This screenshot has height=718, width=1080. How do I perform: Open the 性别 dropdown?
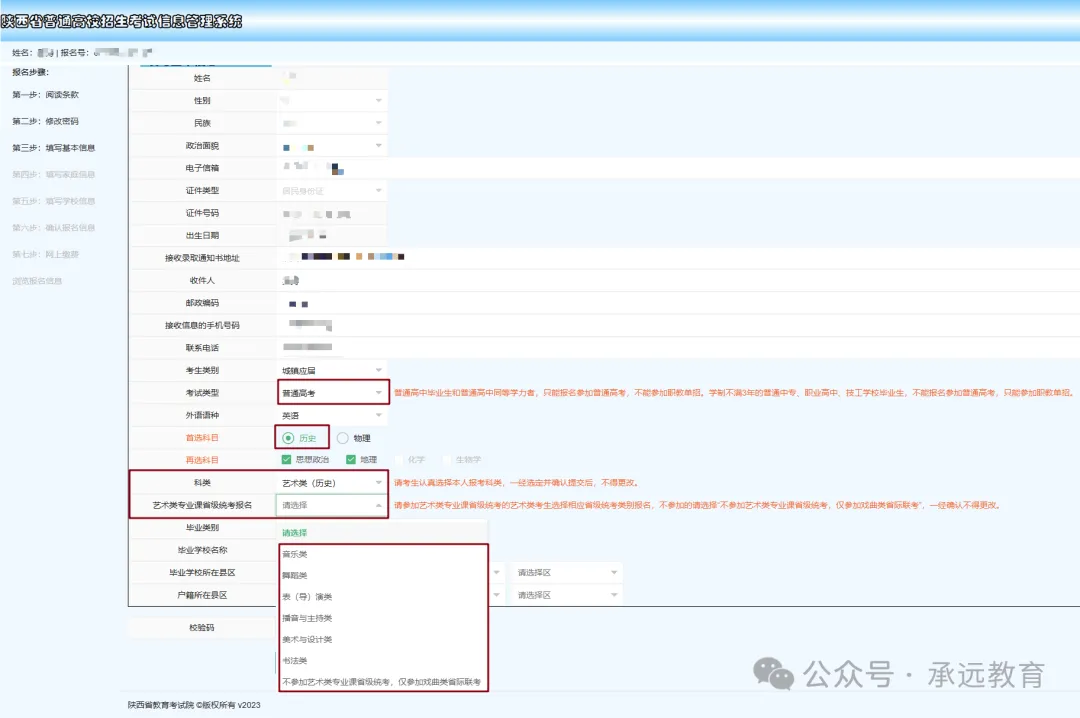(331, 101)
